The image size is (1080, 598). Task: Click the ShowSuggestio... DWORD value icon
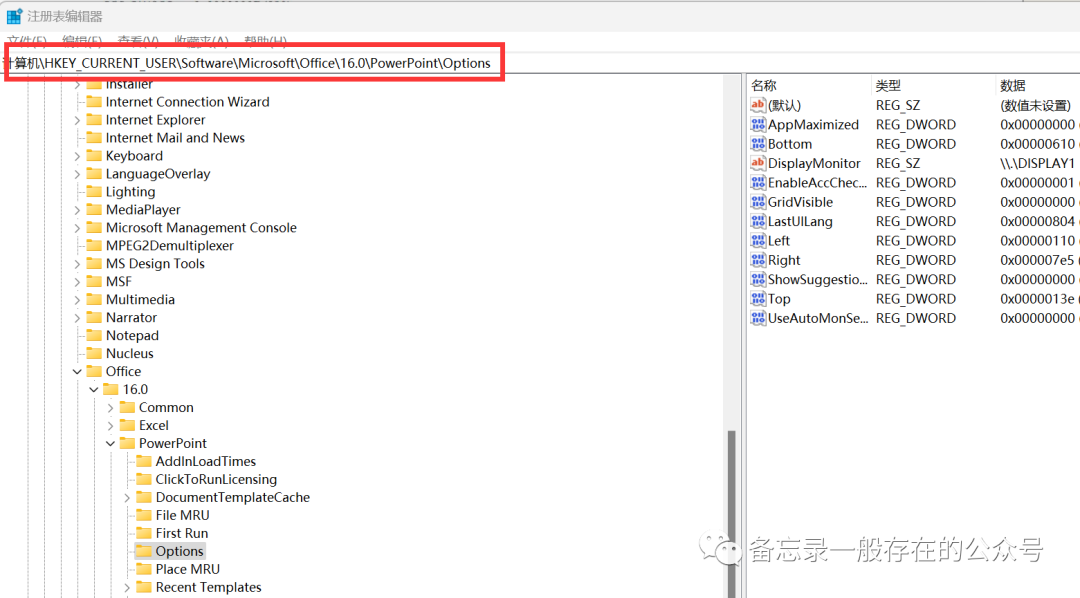click(x=758, y=279)
